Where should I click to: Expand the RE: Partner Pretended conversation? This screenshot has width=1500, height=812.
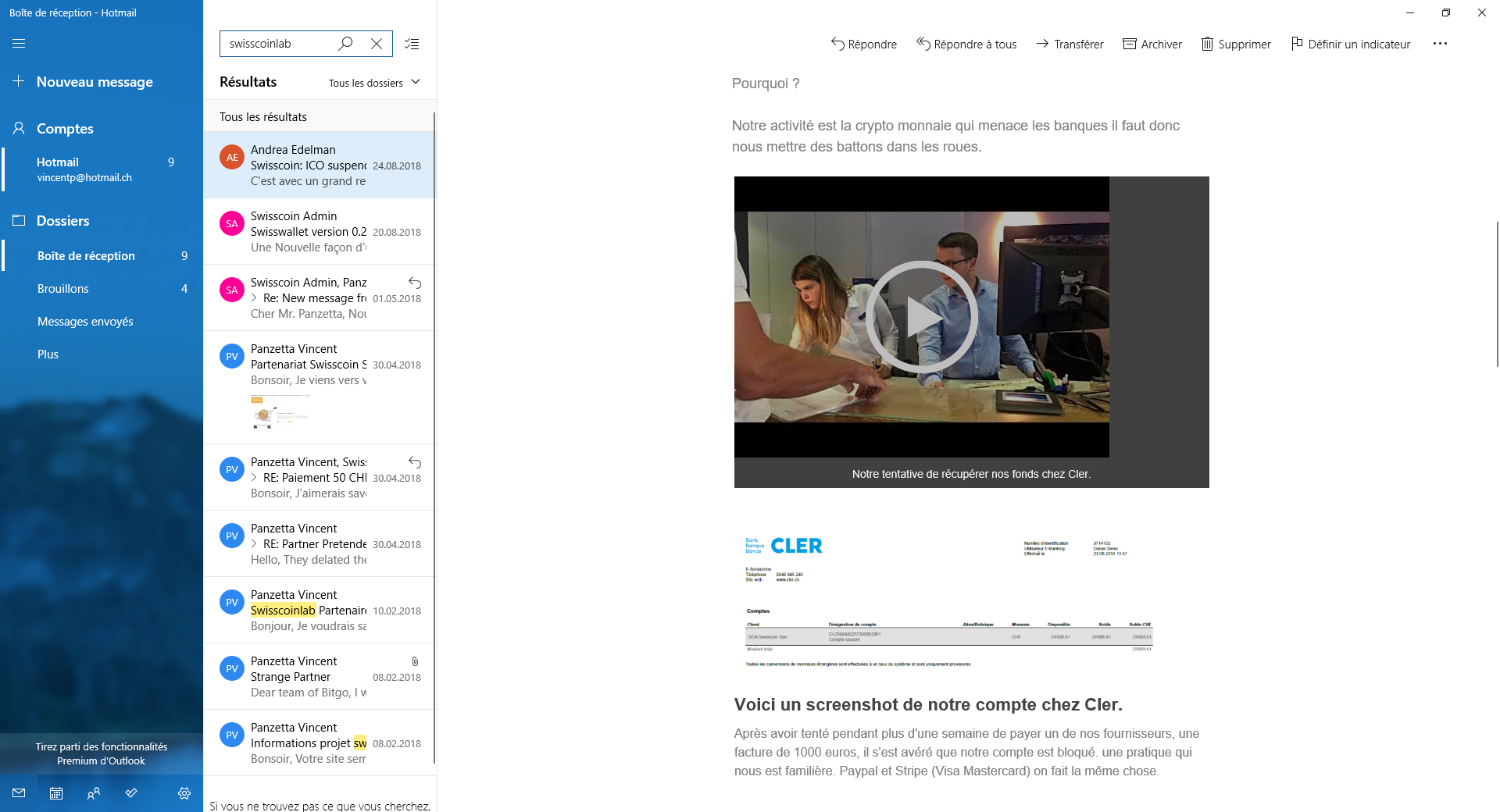click(255, 544)
